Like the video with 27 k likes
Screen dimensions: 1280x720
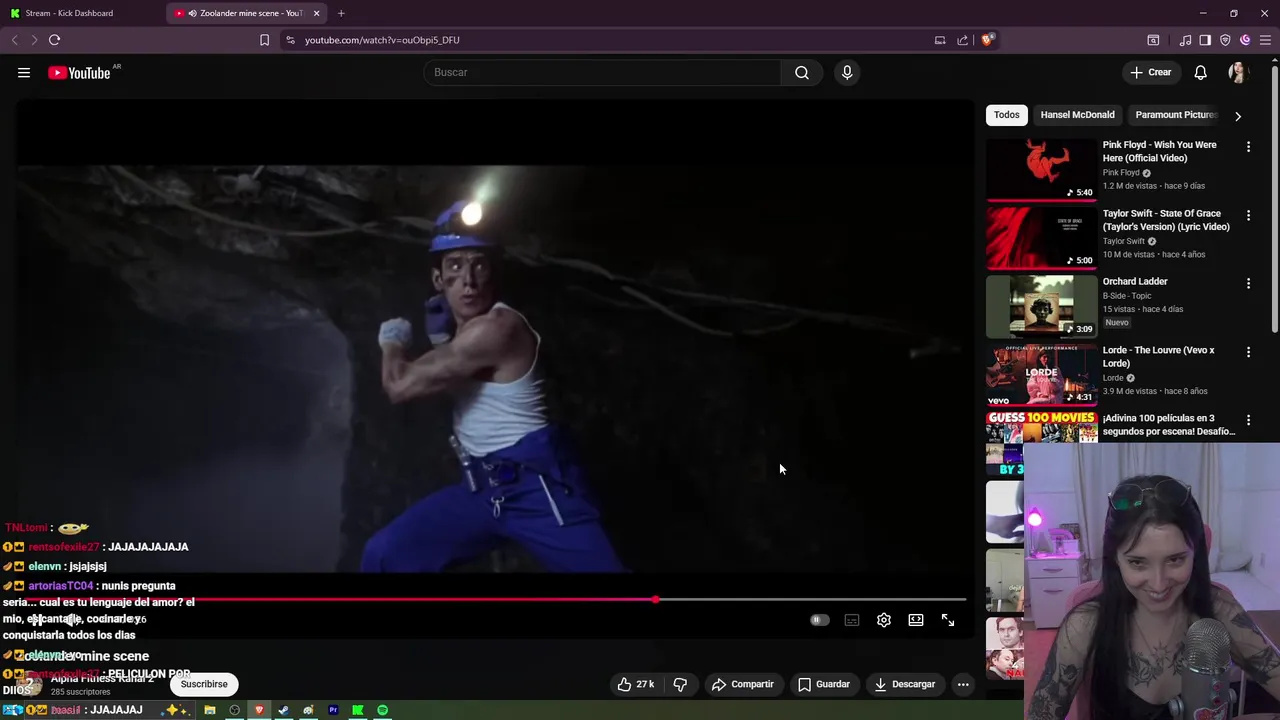point(636,684)
